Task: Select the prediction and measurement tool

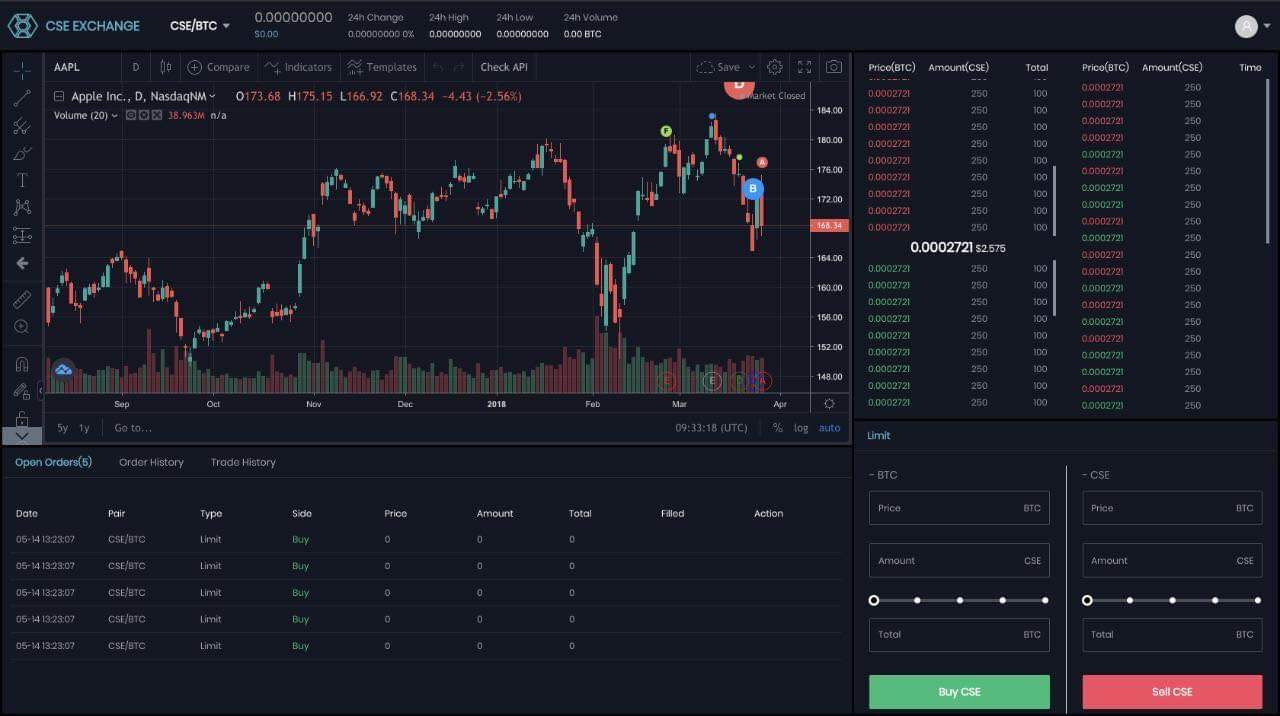Action: click(x=22, y=235)
